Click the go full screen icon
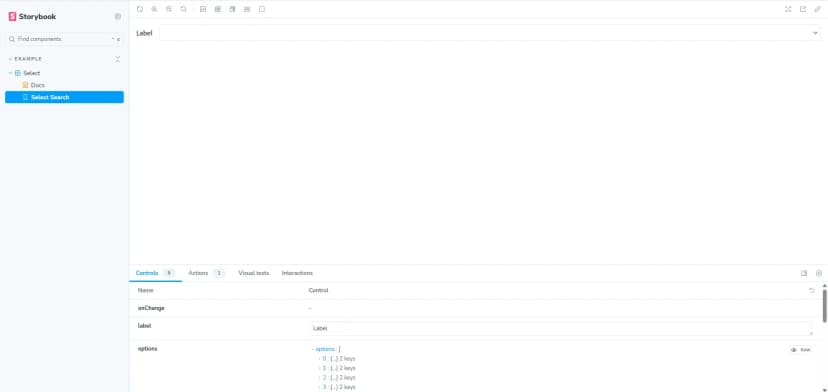The image size is (828, 392). pos(788,9)
